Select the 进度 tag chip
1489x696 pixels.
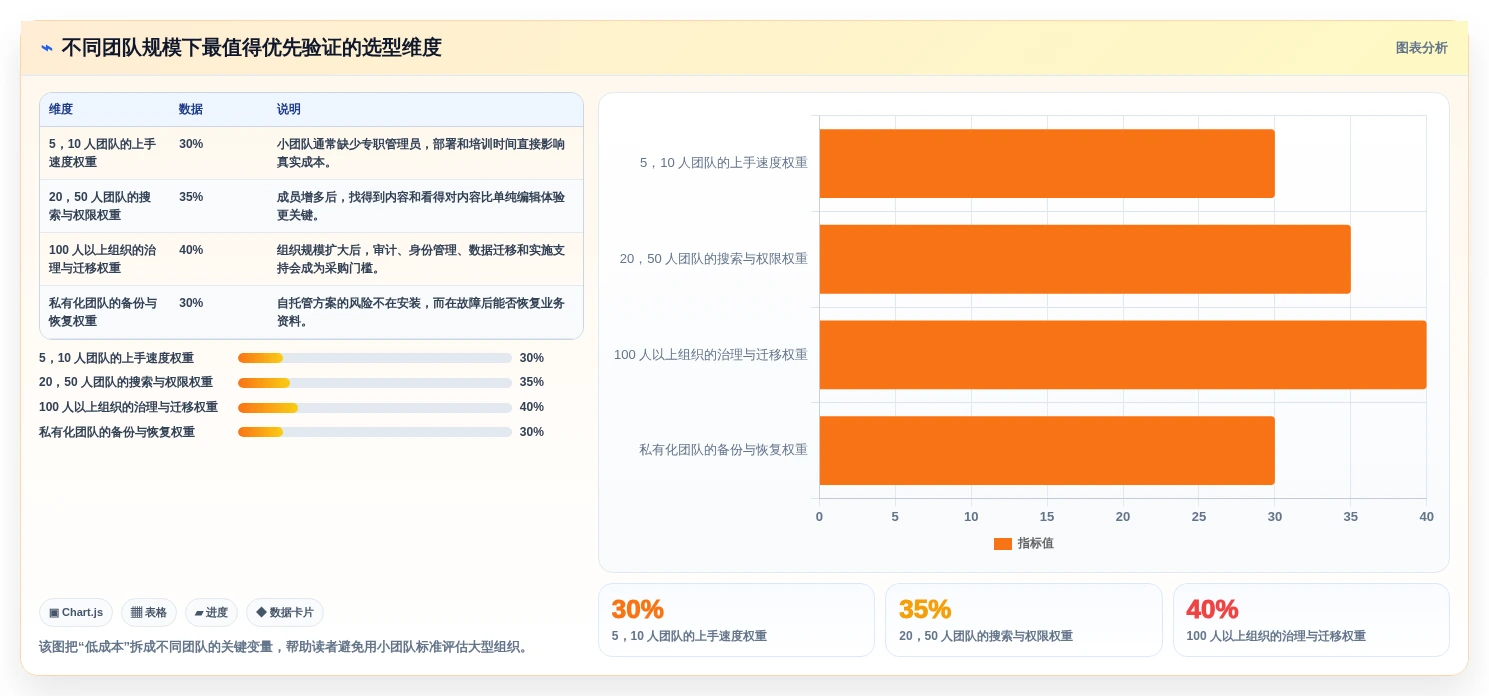pyautogui.click(x=211, y=613)
